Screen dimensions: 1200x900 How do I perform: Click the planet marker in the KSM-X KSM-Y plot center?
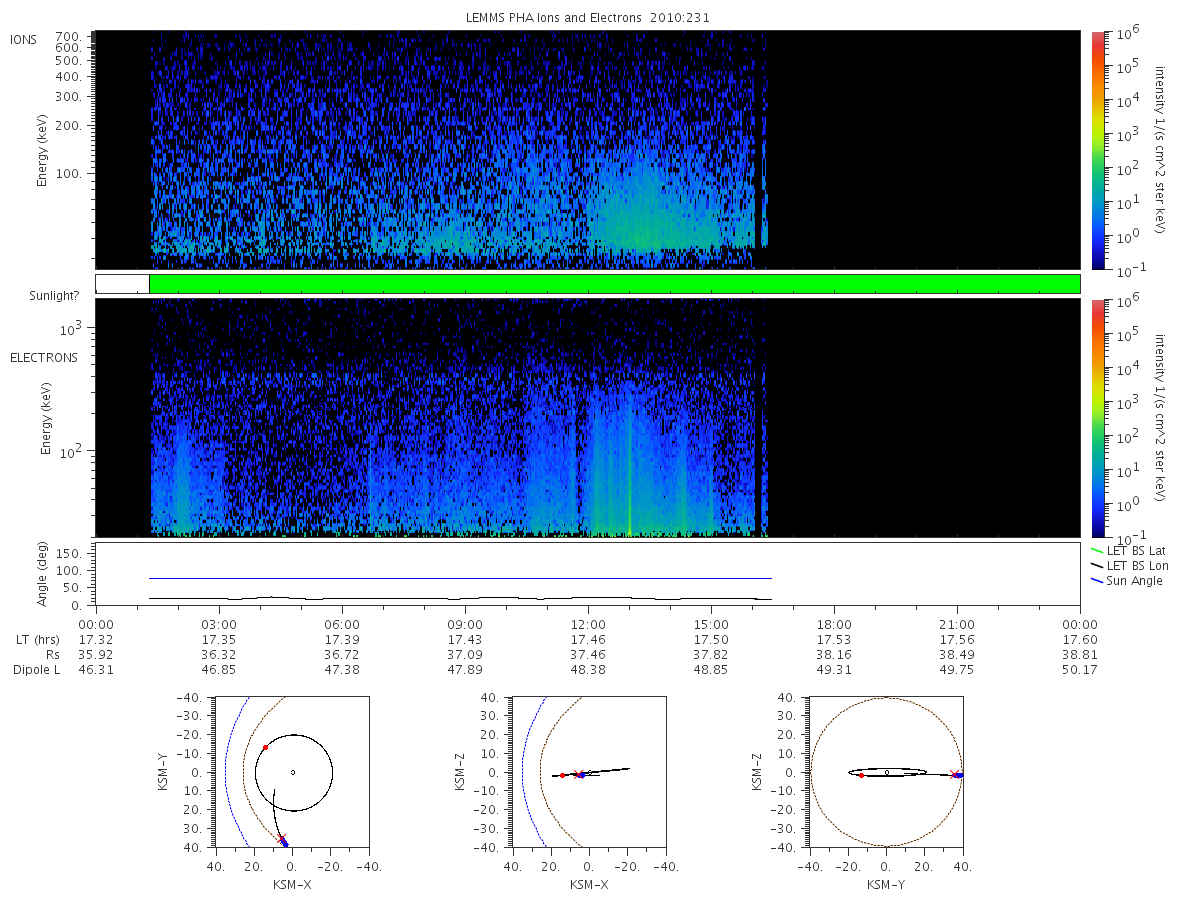tap(292, 772)
